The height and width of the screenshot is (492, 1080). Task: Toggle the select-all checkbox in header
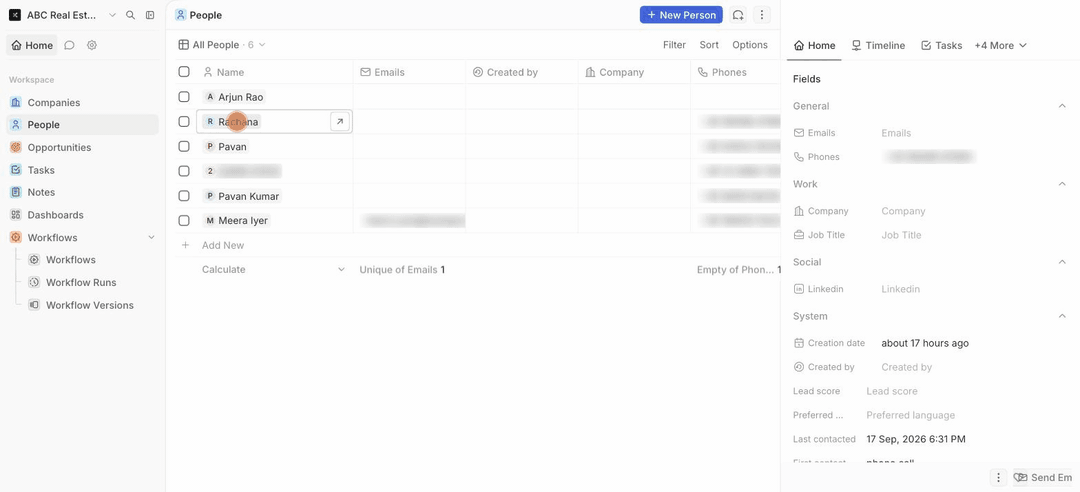pos(184,72)
